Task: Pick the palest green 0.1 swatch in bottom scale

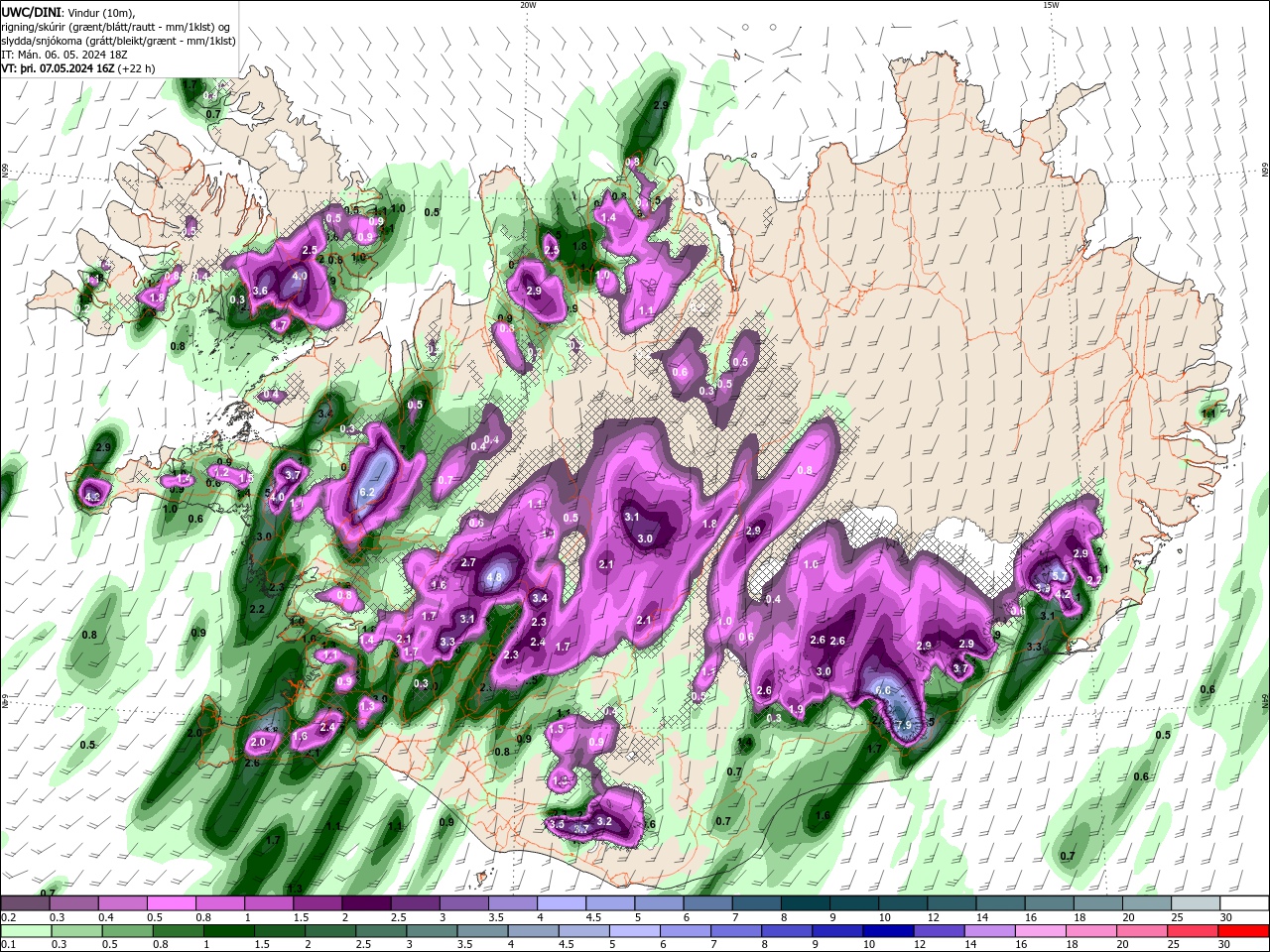Action: [26, 930]
